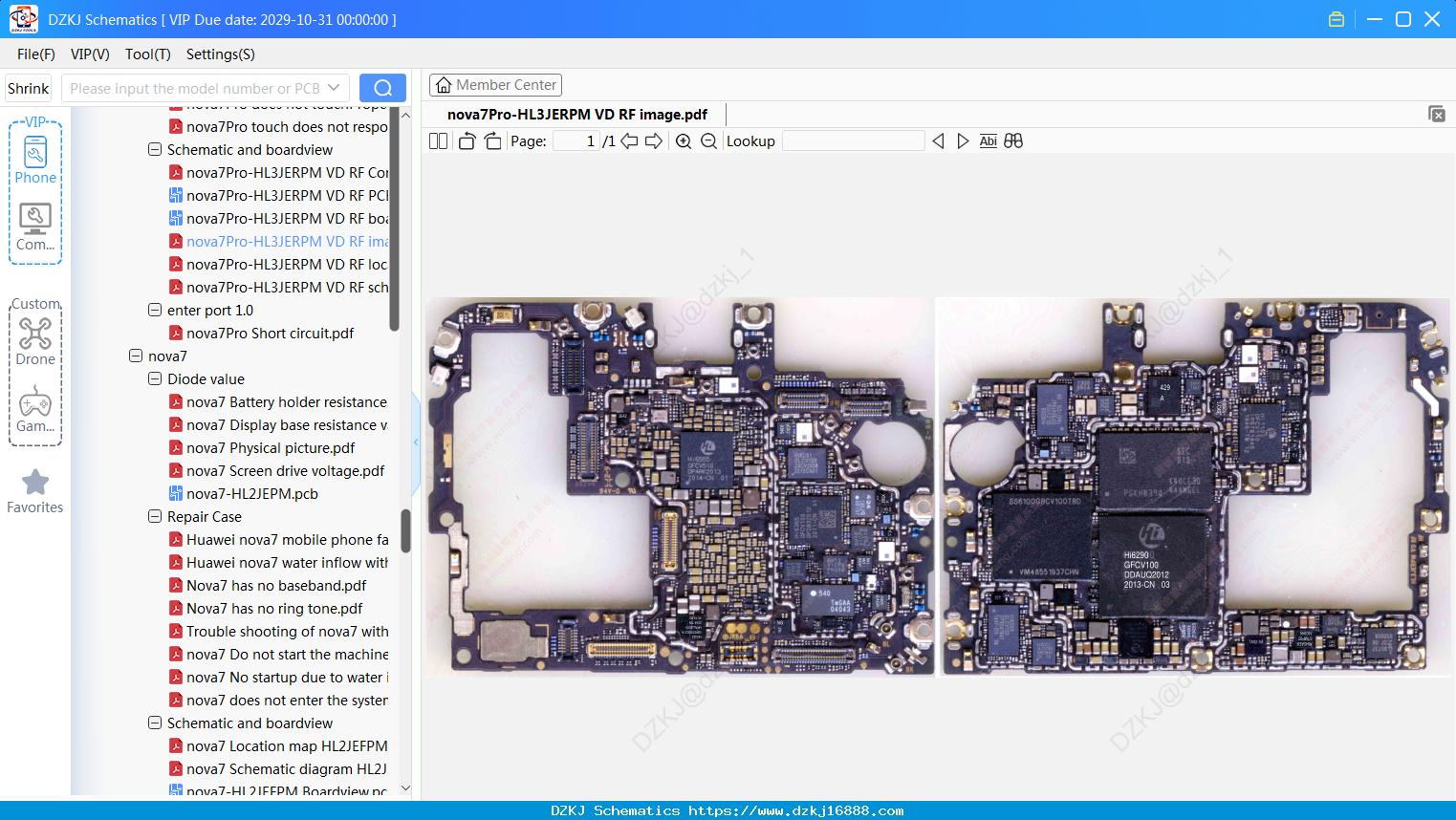This screenshot has height=820, width=1456.
Task: Open the Settings(S) menu
Action: click(221, 54)
